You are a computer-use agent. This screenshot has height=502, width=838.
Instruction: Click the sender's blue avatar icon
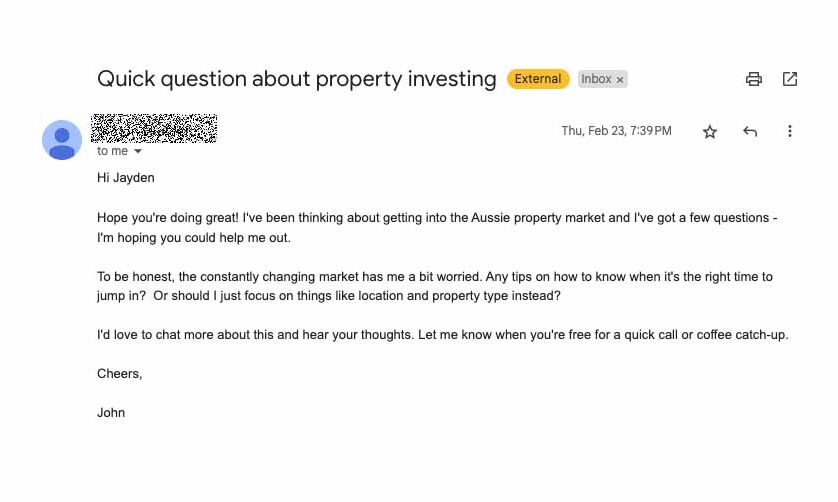(62, 140)
